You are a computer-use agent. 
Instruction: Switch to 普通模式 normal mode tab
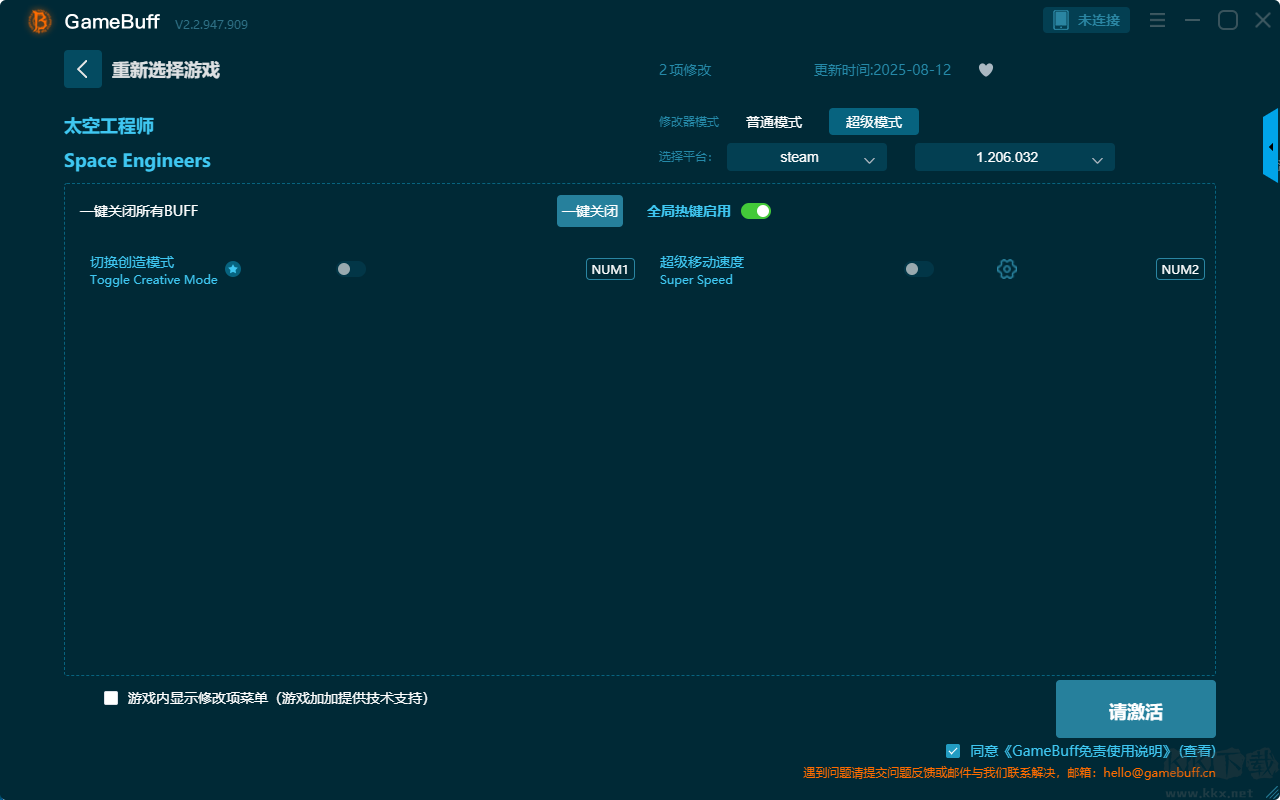coord(774,122)
